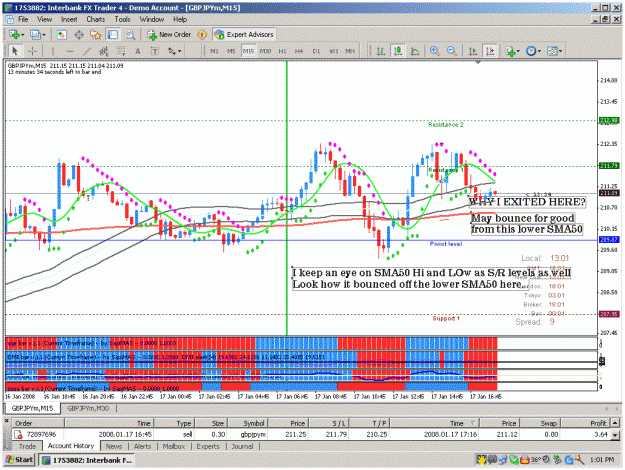Switch to GBPJPYm,M30 chart tab
The height and width of the screenshot is (470, 625).
(88, 408)
